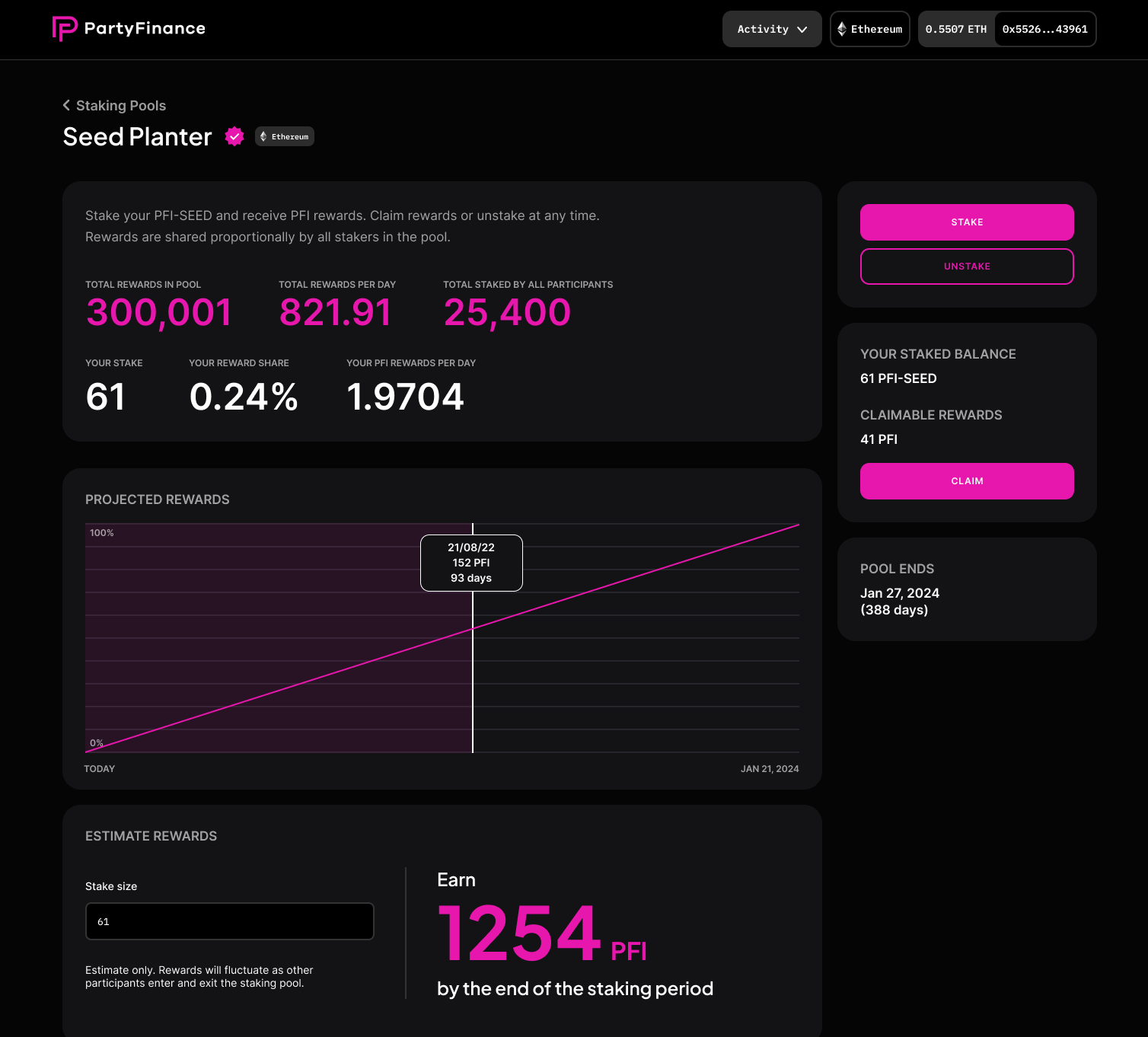Click the STAKE button
This screenshot has height=1037, width=1148.
pos(967,222)
